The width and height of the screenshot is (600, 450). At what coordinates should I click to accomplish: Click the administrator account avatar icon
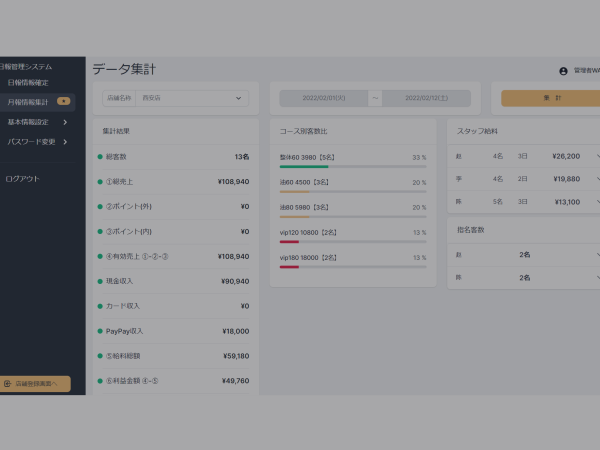(563, 71)
